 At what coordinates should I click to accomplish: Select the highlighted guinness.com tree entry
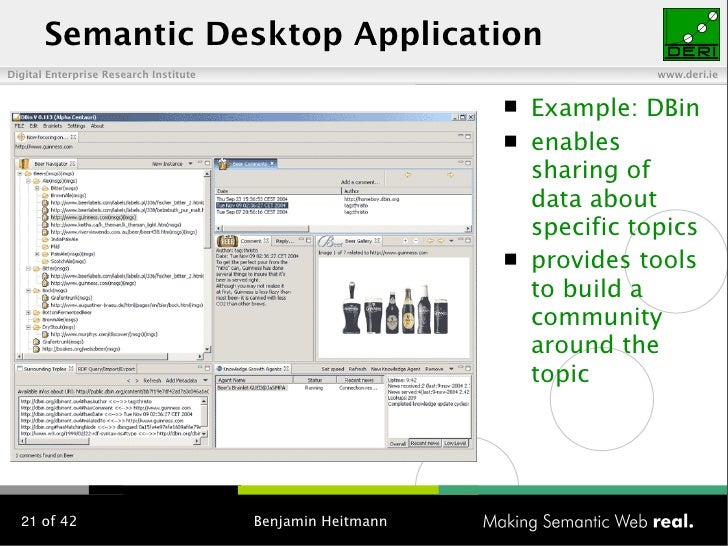point(93,217)
